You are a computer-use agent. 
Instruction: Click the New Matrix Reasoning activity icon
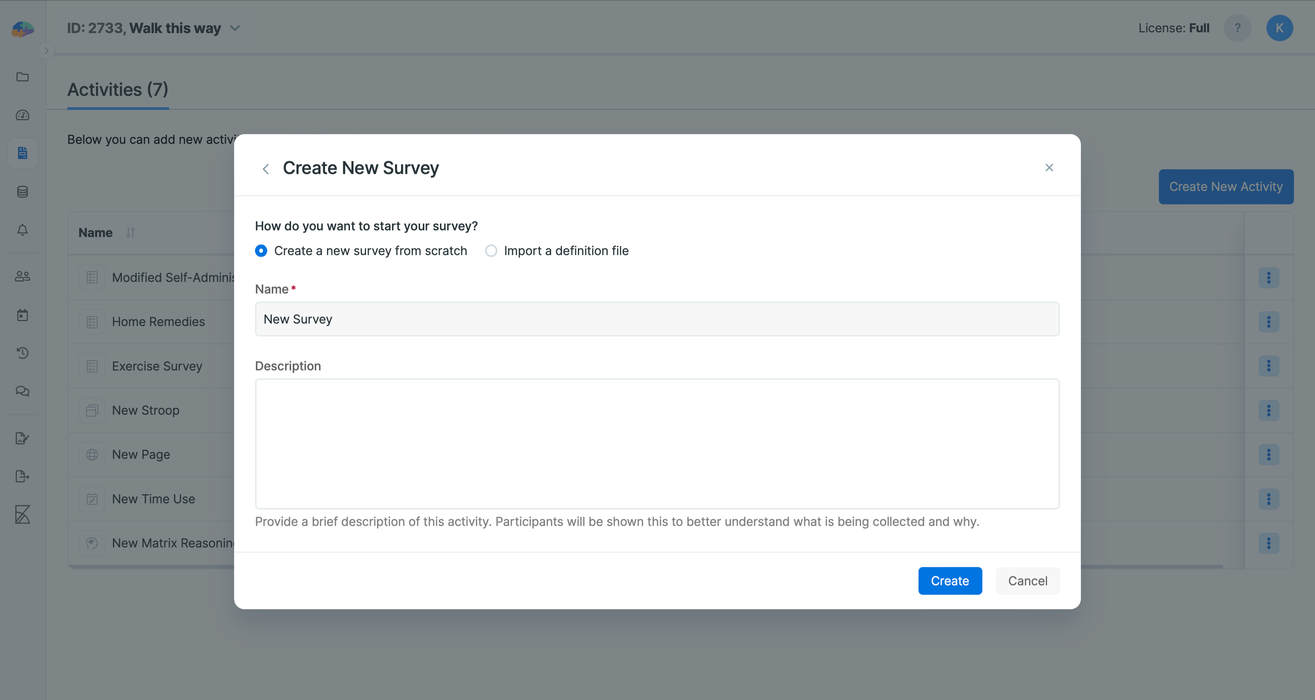point(91,543)
